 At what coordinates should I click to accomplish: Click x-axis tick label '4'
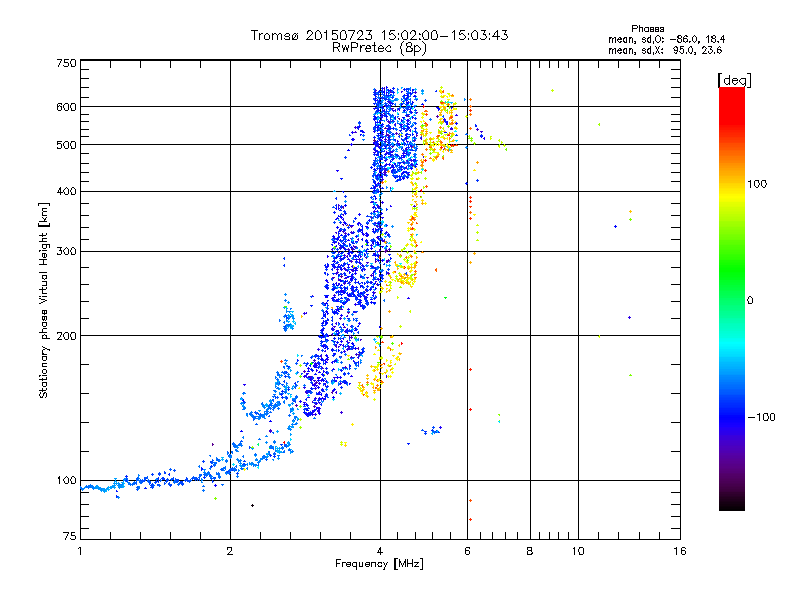(380, 551)
